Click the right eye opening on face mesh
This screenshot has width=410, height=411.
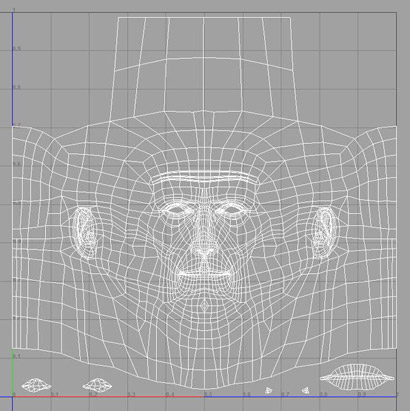[232, 210]
